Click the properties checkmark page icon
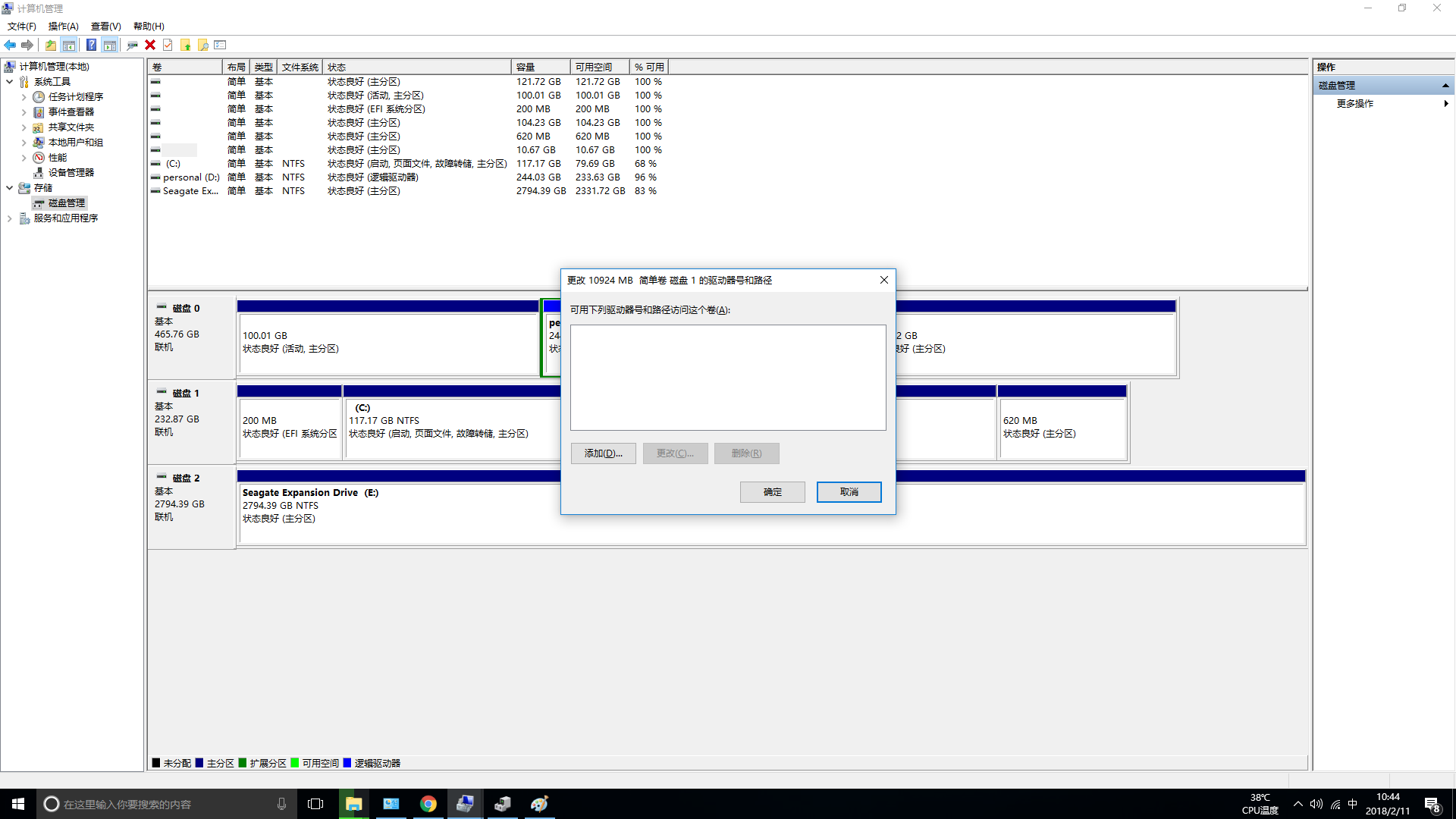 click(x=168, y=45)
